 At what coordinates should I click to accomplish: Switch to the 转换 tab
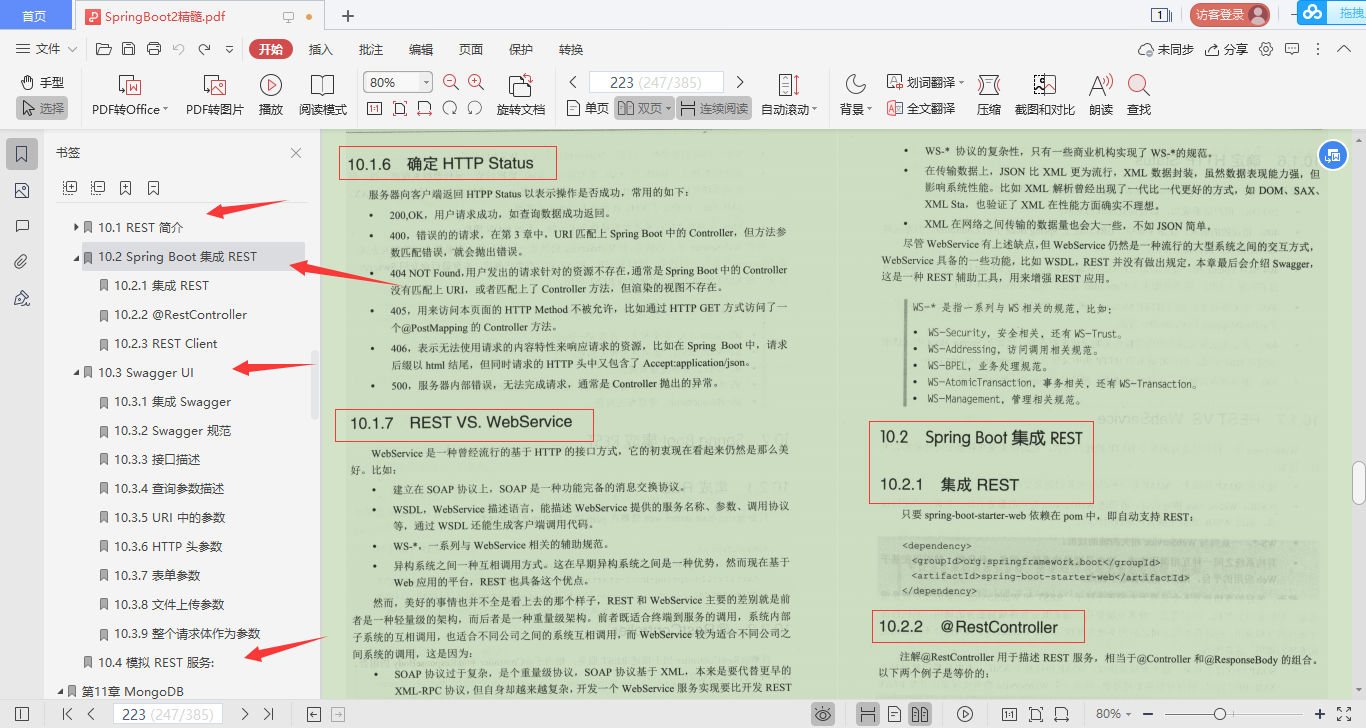click(570, 49)
